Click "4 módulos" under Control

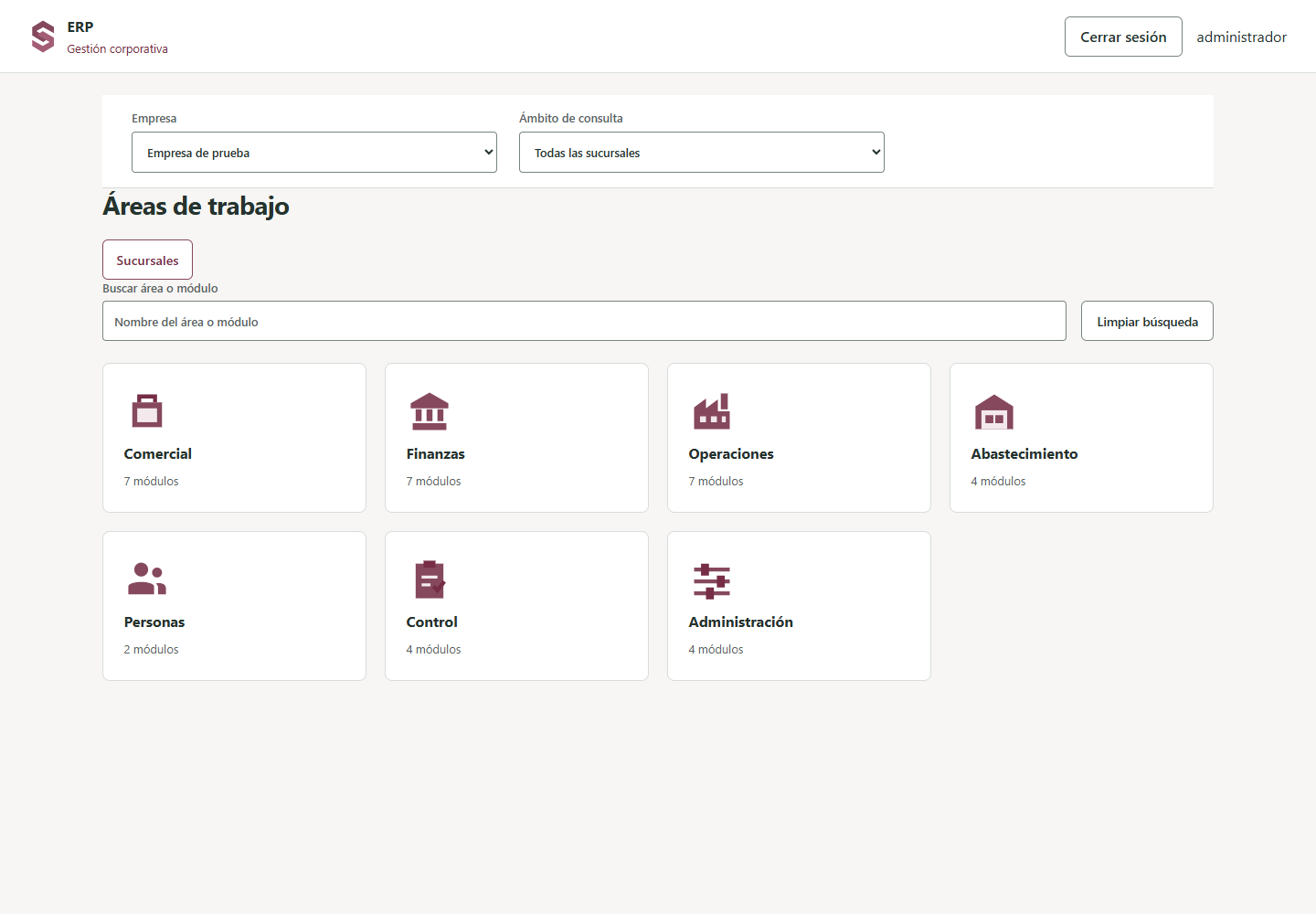(434, 650)
